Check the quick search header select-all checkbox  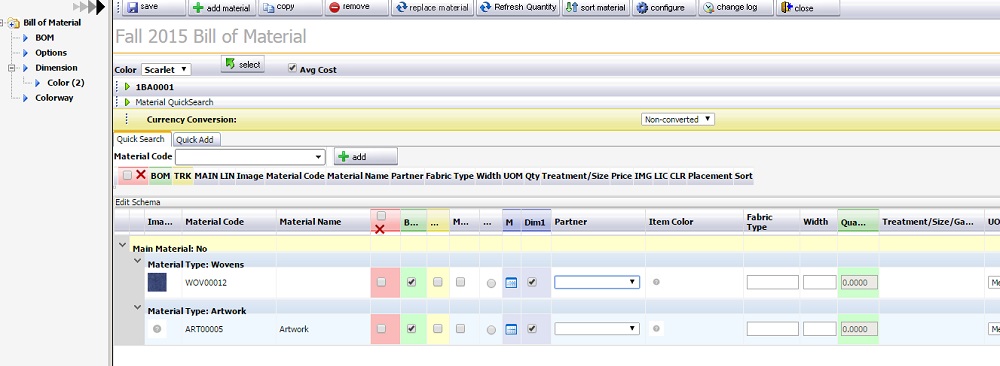pyautogui.click(x=127, y=175)
